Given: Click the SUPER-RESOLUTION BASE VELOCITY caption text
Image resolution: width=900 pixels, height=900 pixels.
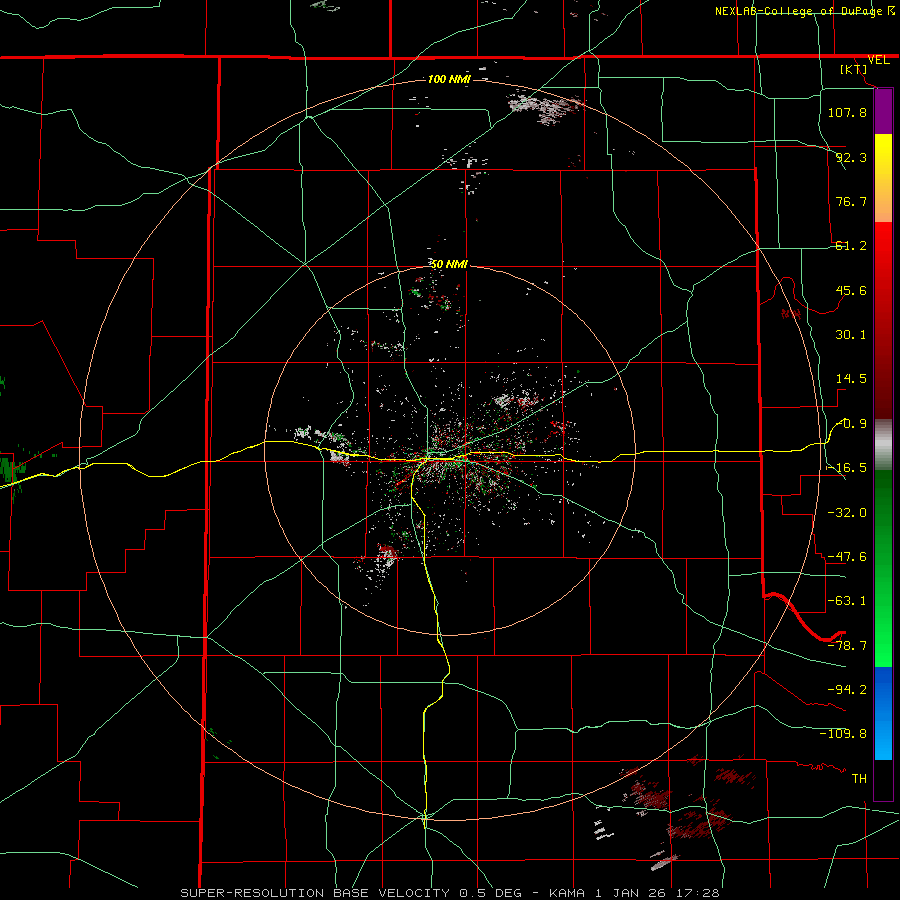Looking at the screenshot, I should tap(316, 893).
